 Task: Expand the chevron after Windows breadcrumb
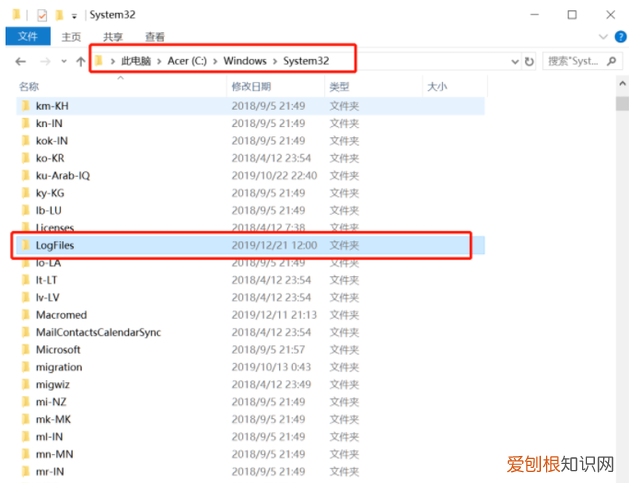pos(275,61)
